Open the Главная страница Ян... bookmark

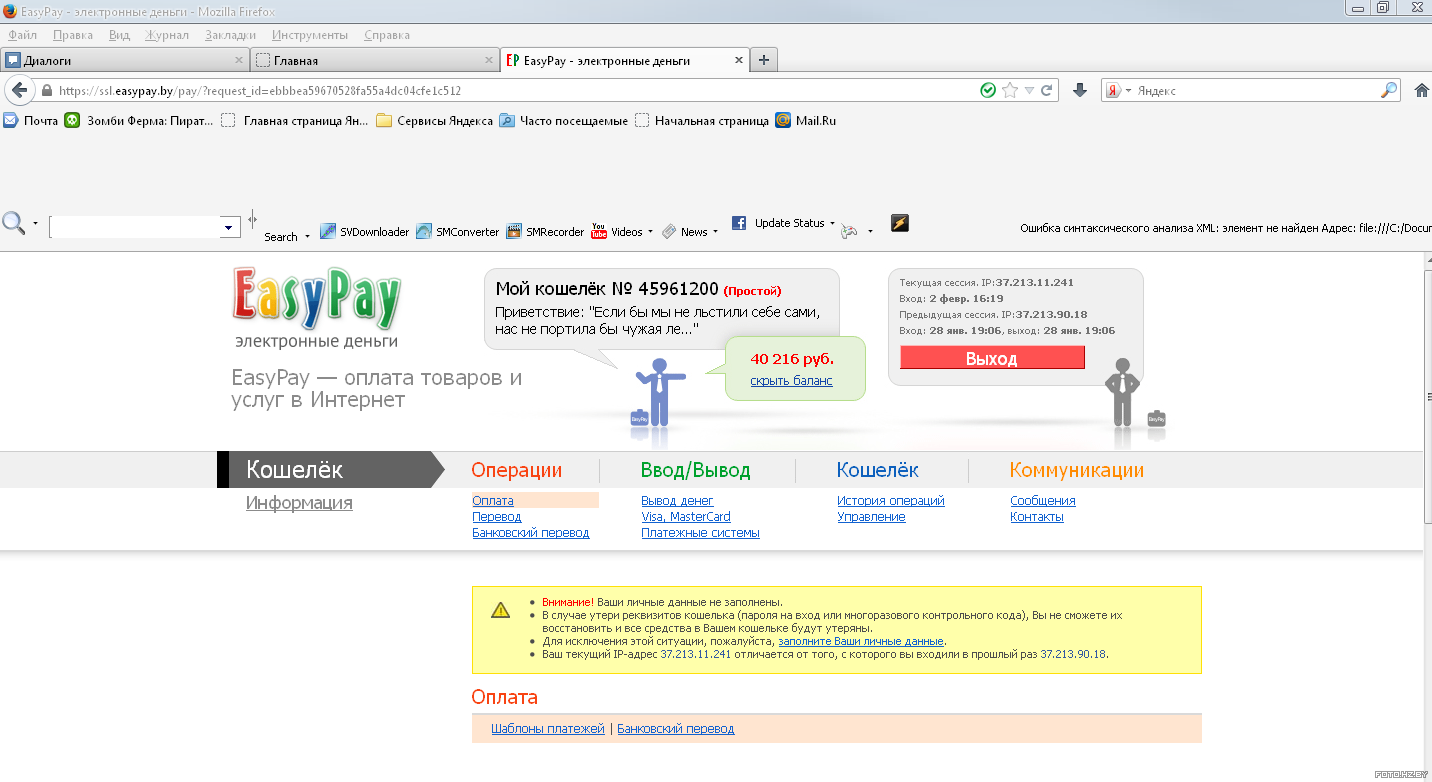(x=294, y=120)
